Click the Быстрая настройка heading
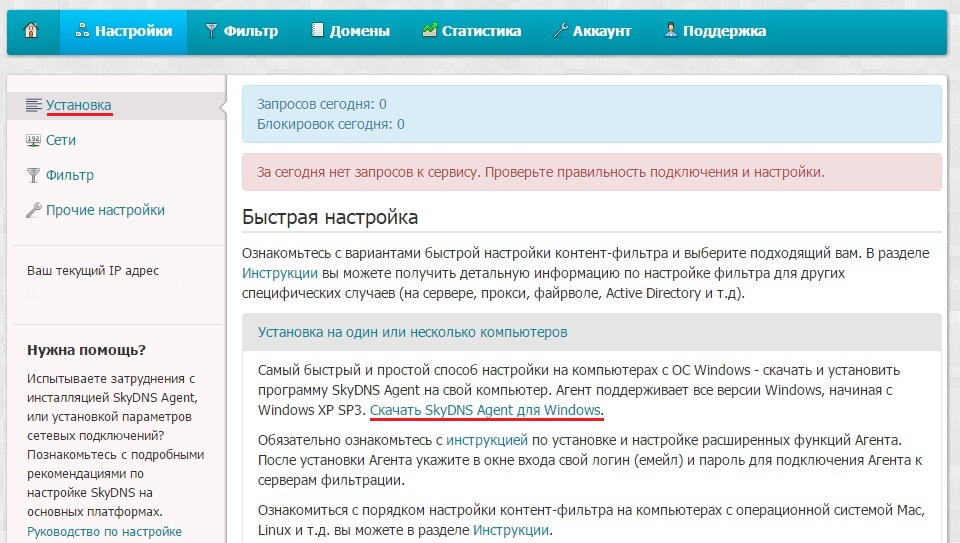Image resolution: width=960 pixels, height=543 pixels. [x=330, y=217]
